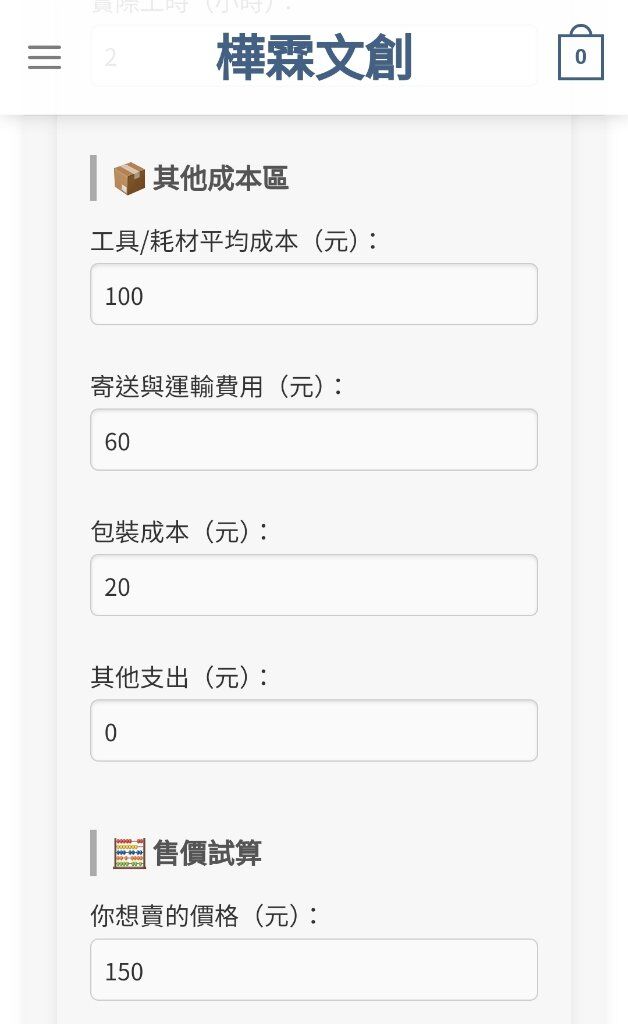Screen dimensions: 628x1024
Task: Click the 工具/耗材平均成本(元) label
Action: pyautogui.click(x=234, y=241)
